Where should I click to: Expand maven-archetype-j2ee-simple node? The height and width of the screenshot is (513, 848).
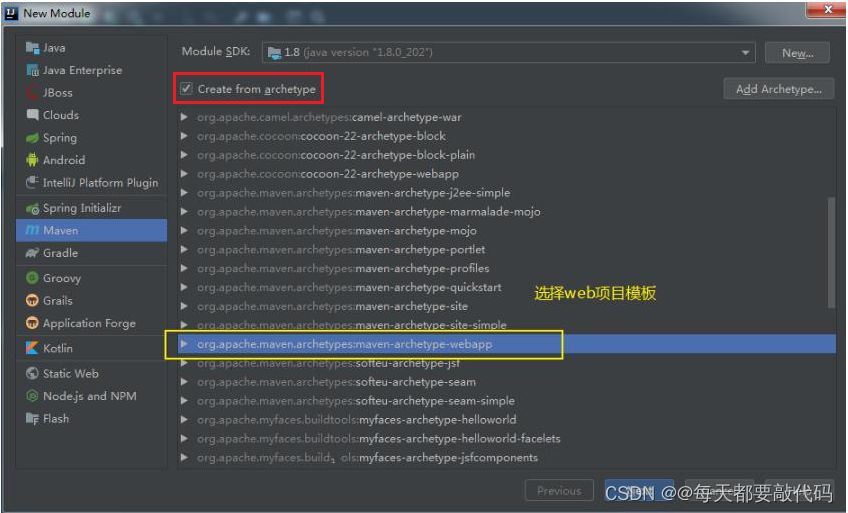[184, 192]
